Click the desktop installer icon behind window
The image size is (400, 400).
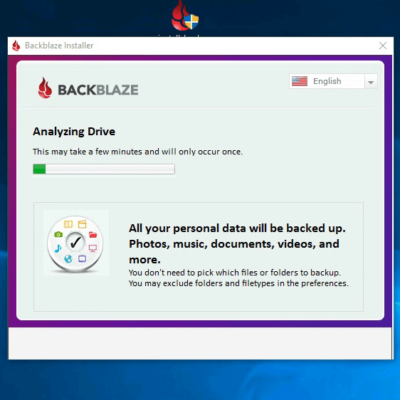pos(184,17)
